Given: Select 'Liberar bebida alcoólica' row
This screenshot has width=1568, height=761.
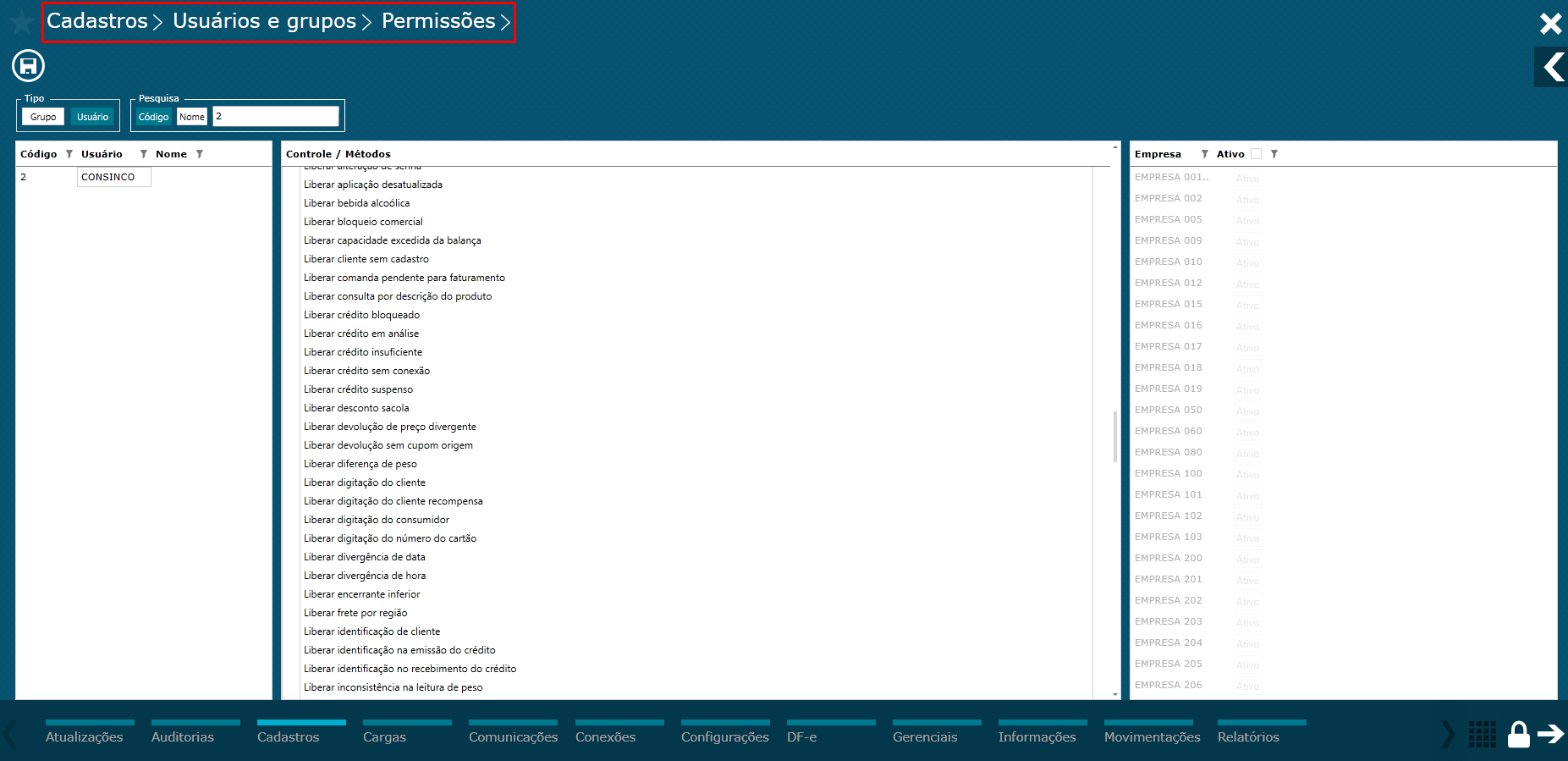Looking at the screenshot, I should tap(356, 203).
